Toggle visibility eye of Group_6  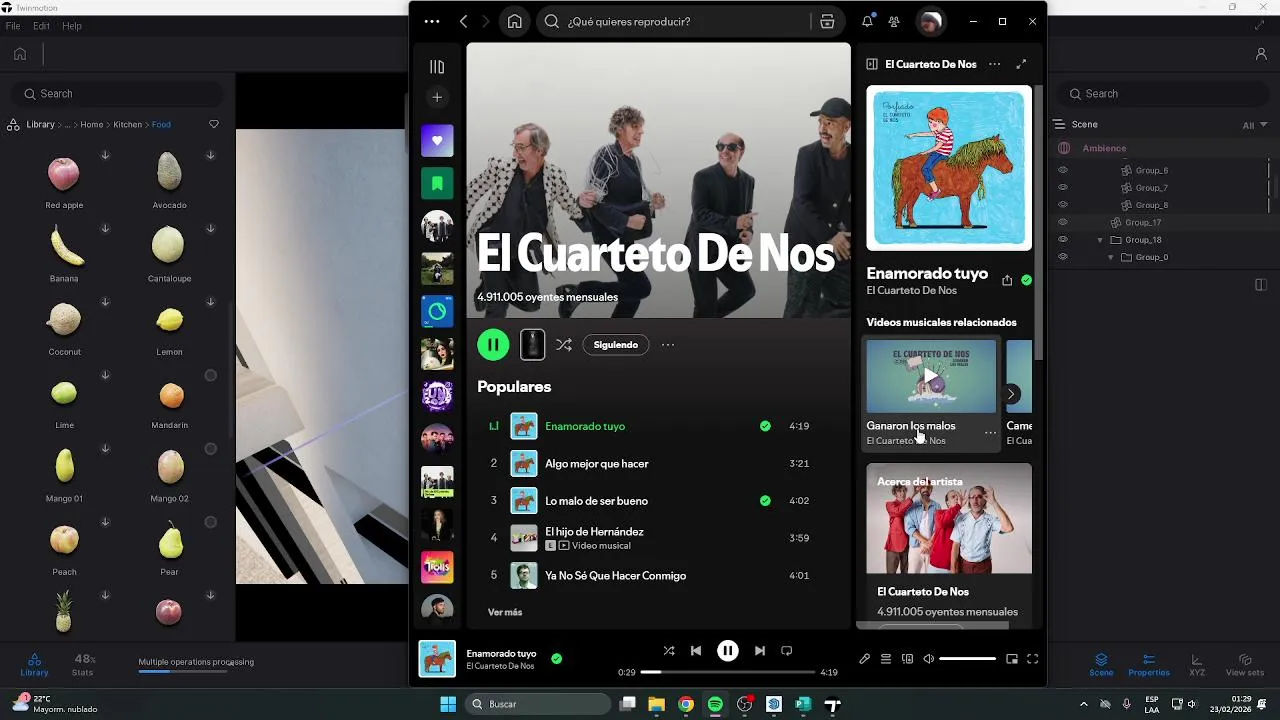(x=1063, y=170)
